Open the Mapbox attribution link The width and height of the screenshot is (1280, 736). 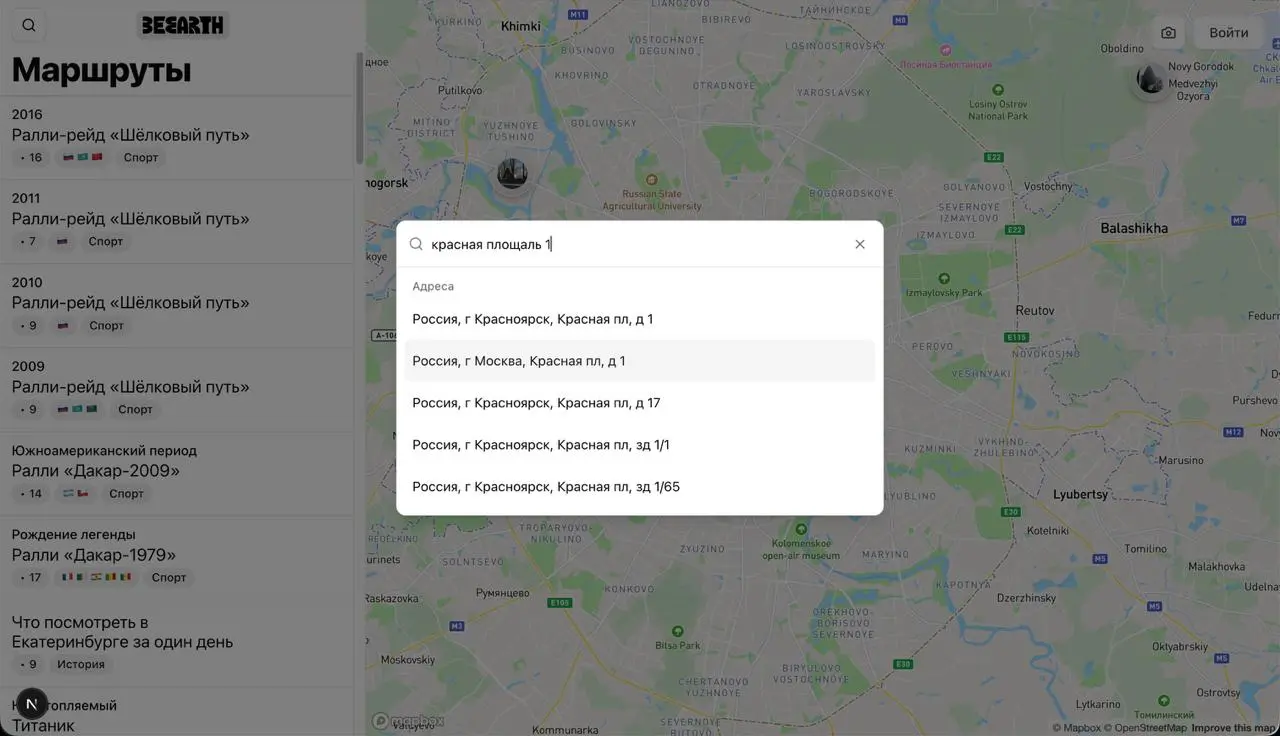click(x=1076, y=728)
